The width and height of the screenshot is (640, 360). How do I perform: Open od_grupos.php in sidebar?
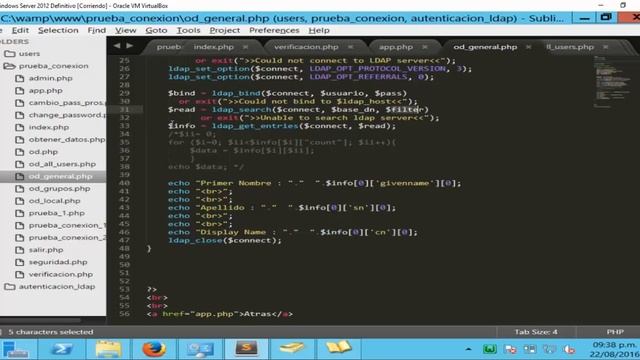59,188
